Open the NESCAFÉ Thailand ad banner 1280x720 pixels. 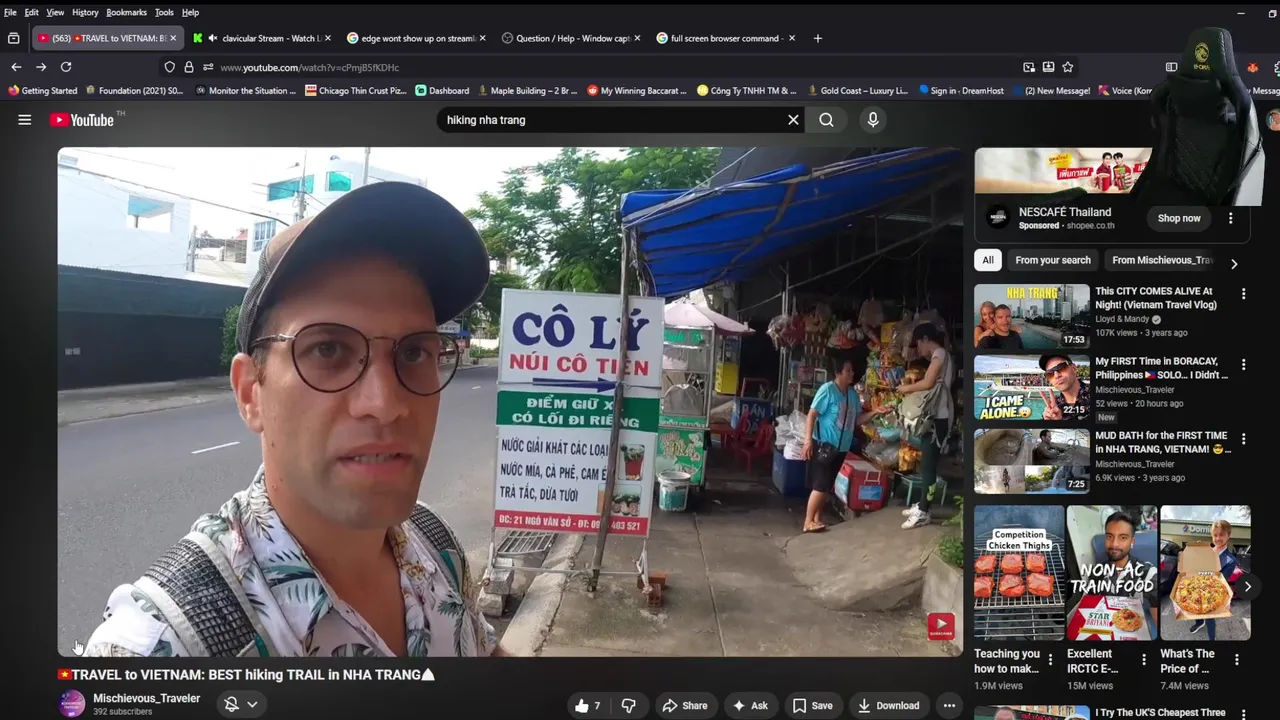tap(1063, 171)
